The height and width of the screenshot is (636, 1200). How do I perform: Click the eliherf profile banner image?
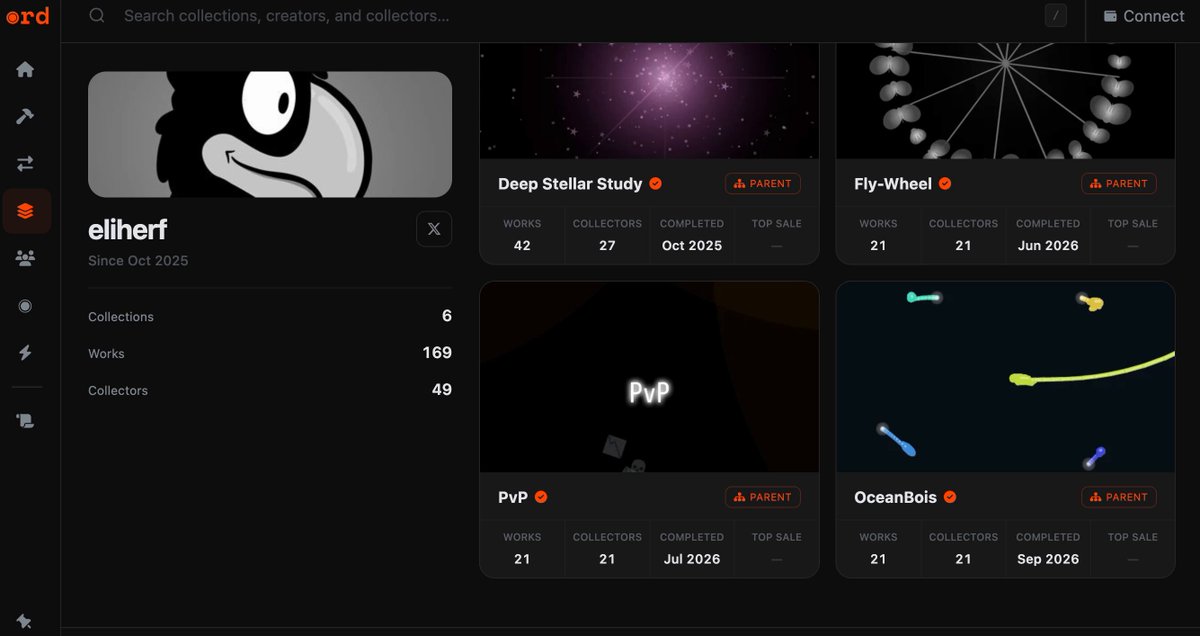[270, 134]
